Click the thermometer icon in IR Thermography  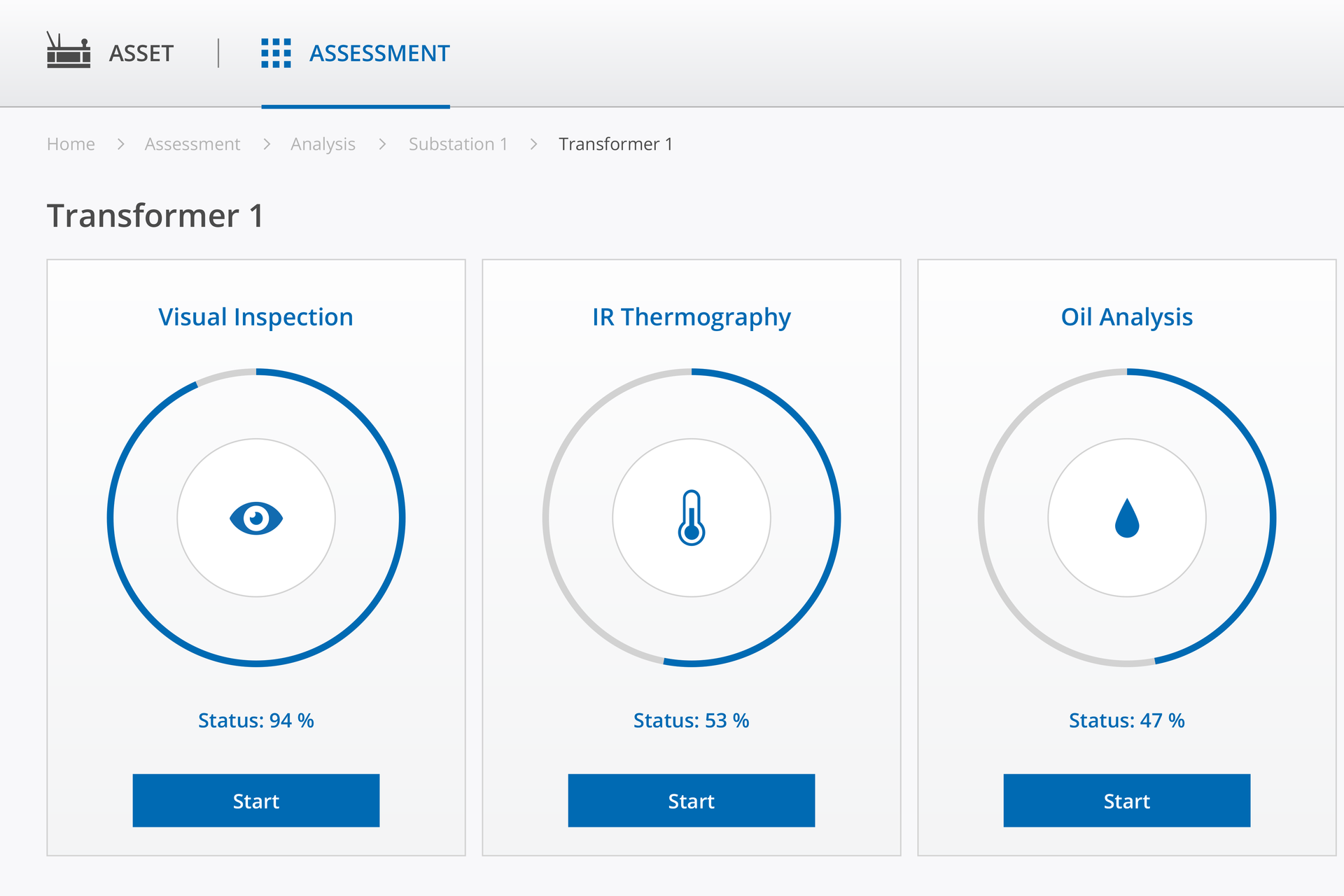click(x=692, y=518)
